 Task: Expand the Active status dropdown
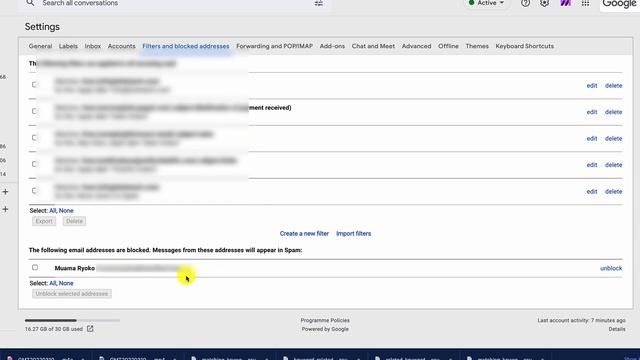tap(486, 3)
